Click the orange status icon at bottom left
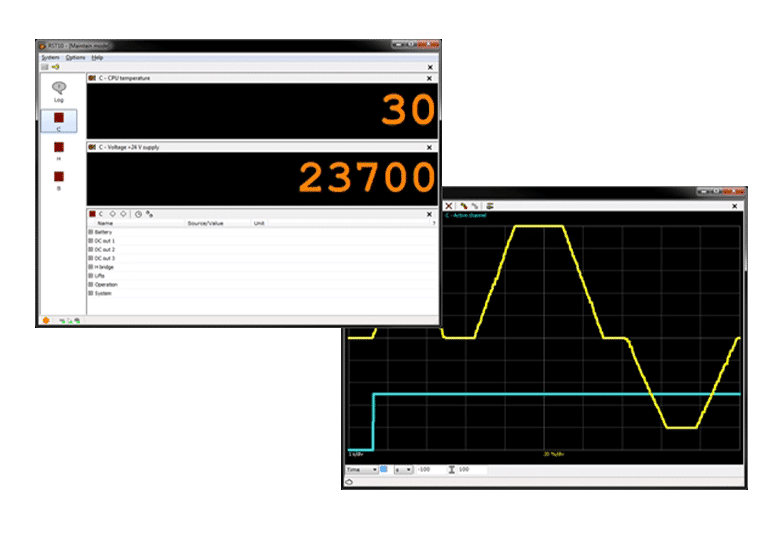The image size is (782, 535). pos(46,320)
